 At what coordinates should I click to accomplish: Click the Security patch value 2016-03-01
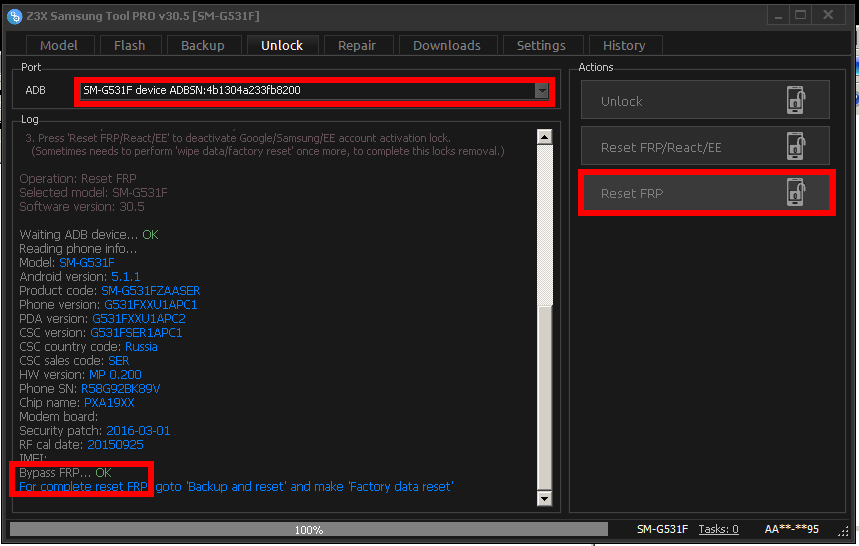tap(138, 431)
